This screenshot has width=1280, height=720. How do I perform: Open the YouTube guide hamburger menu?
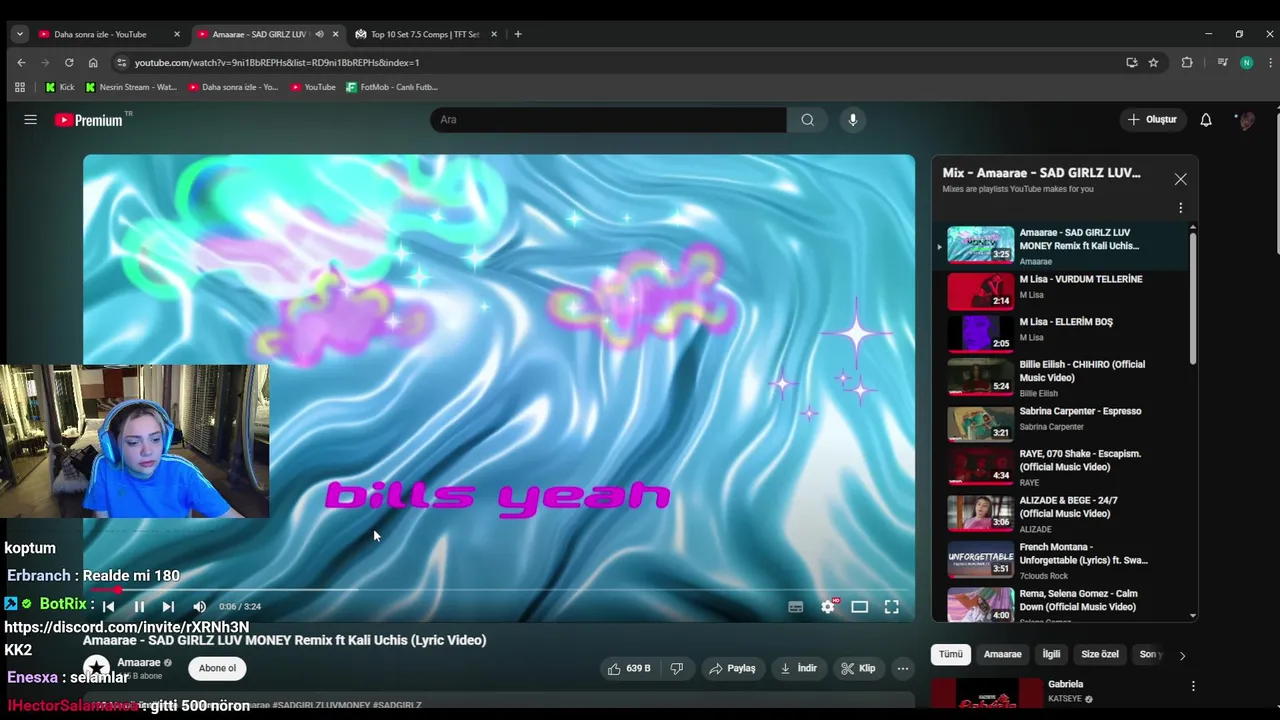point(30,120)
